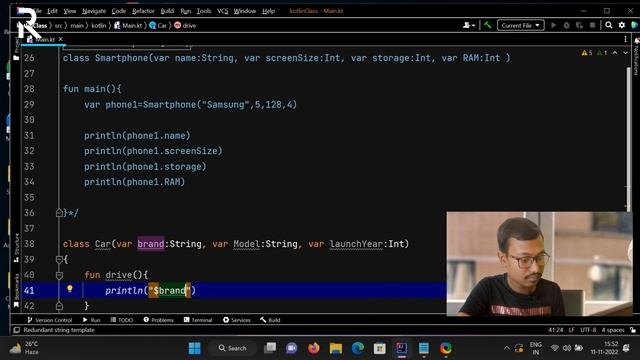This screenshot has height=360, width=640.
Task: Open the Window menu
Action: (x=244, y=11)
